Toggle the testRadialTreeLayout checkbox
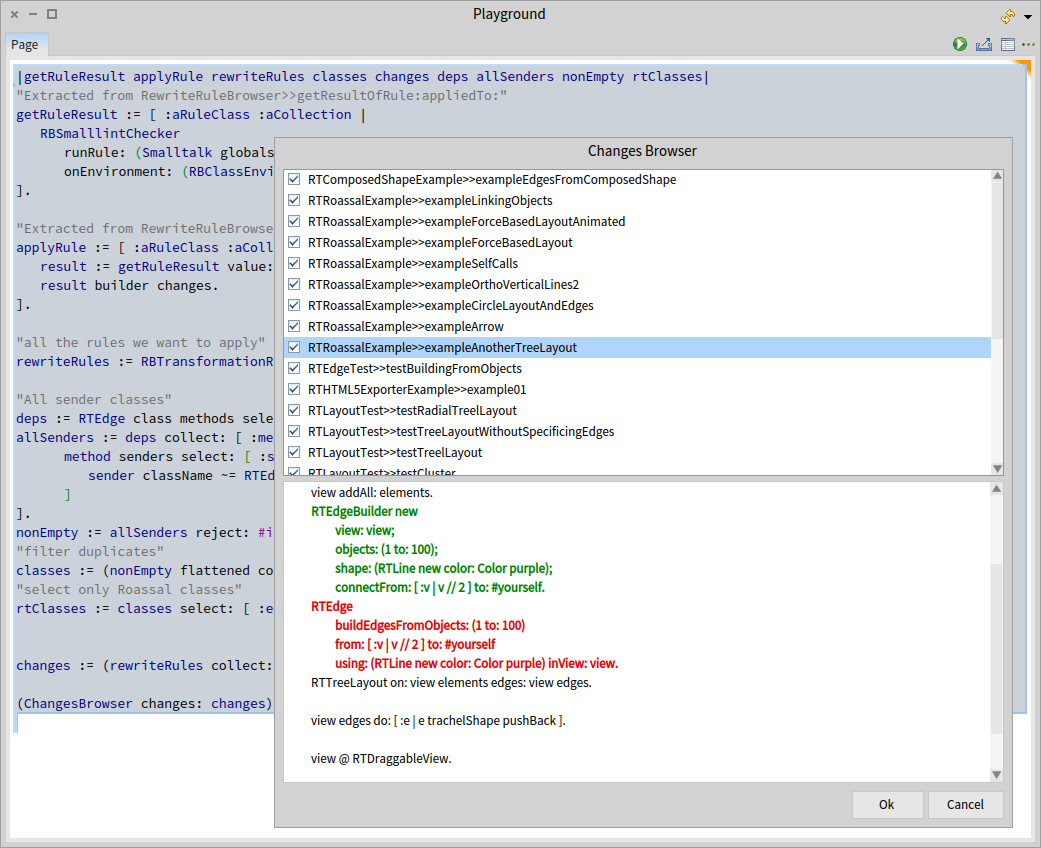The height and width of the screenshot is (848, 1041). [x=294, y=410]
